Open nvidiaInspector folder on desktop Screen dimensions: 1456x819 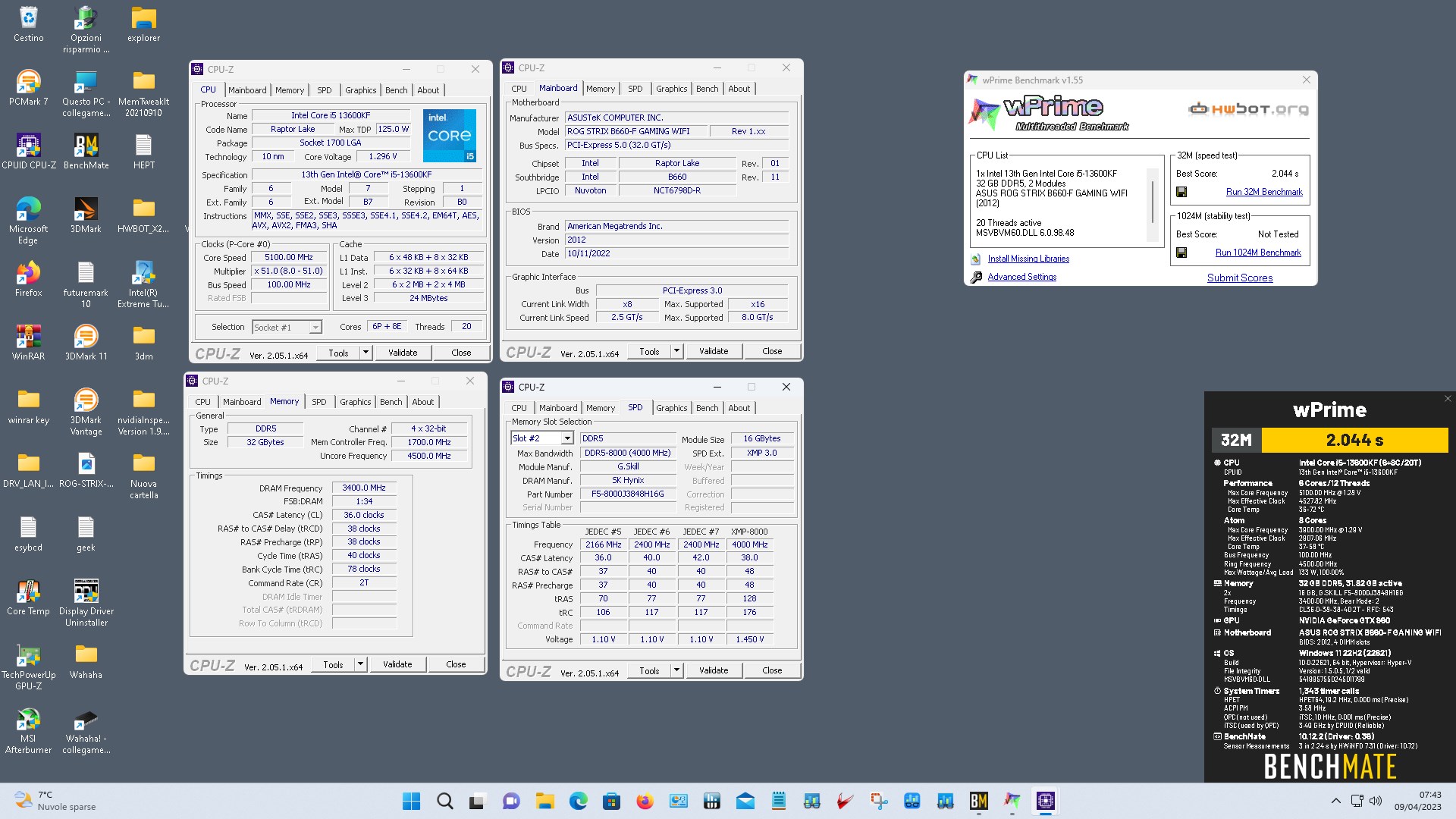tap(143, 412)
